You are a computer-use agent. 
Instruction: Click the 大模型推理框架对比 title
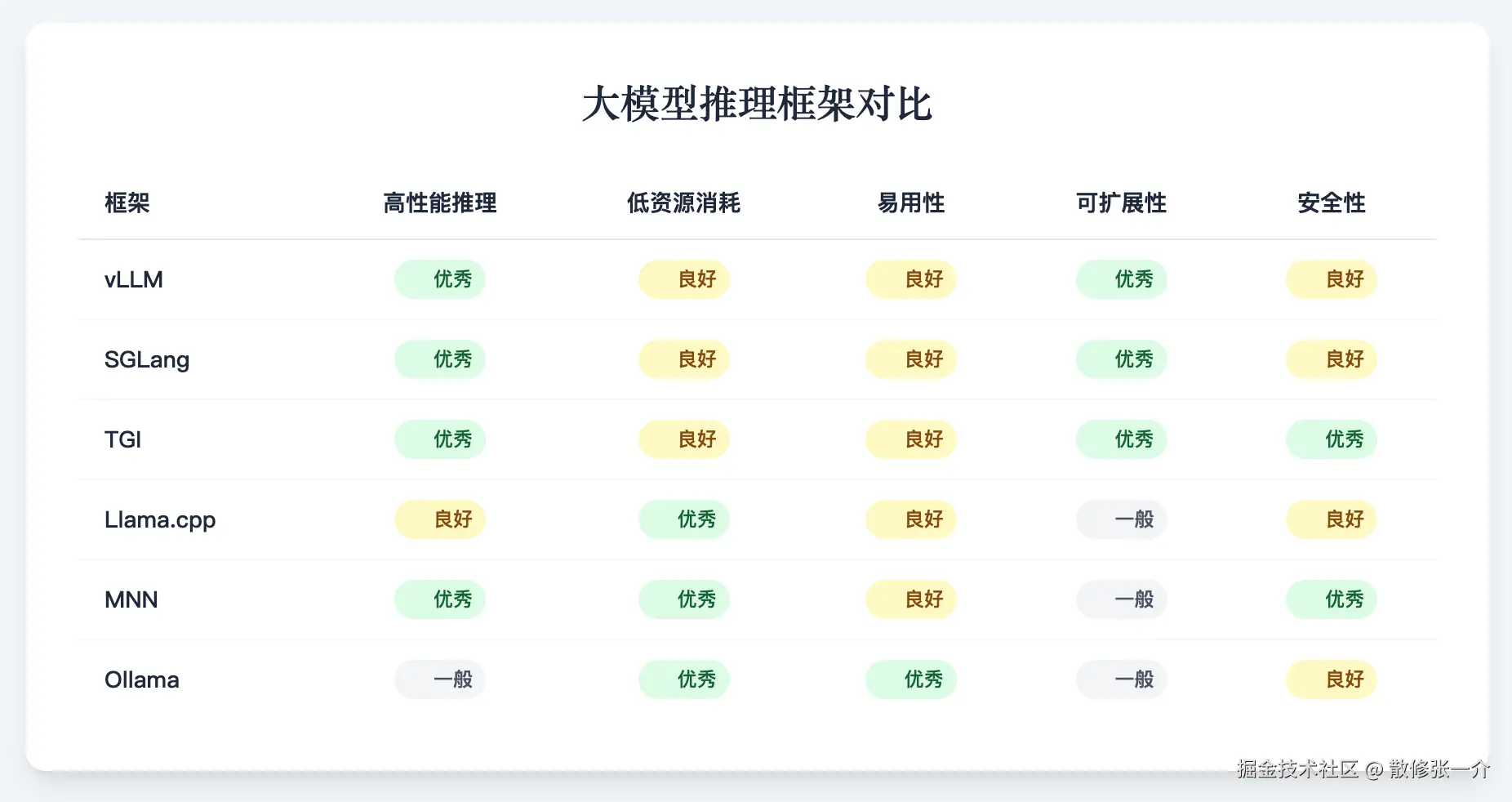tap(757, 105)
